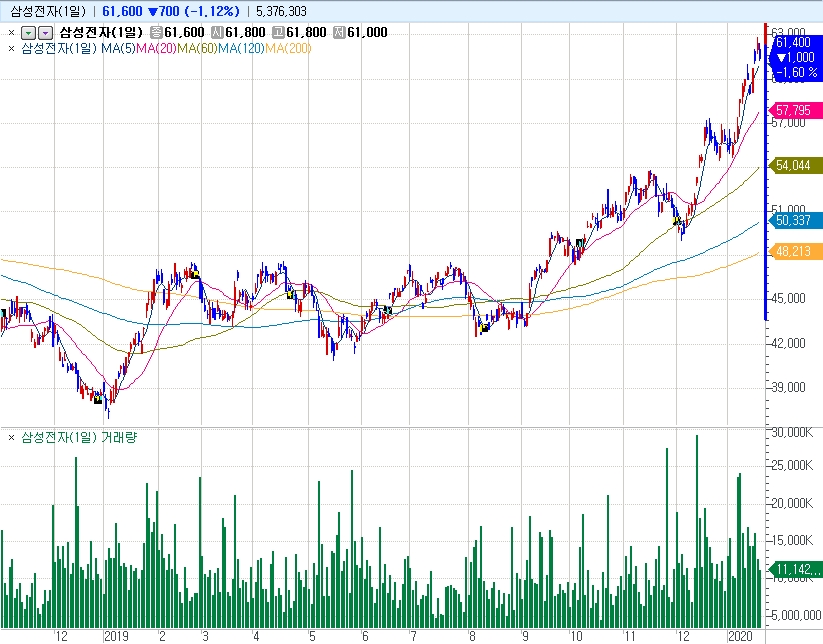The width and height of the screenshot is (823, 644).
Task: Click the 시 opening price badge
Action: pos(217,33)
